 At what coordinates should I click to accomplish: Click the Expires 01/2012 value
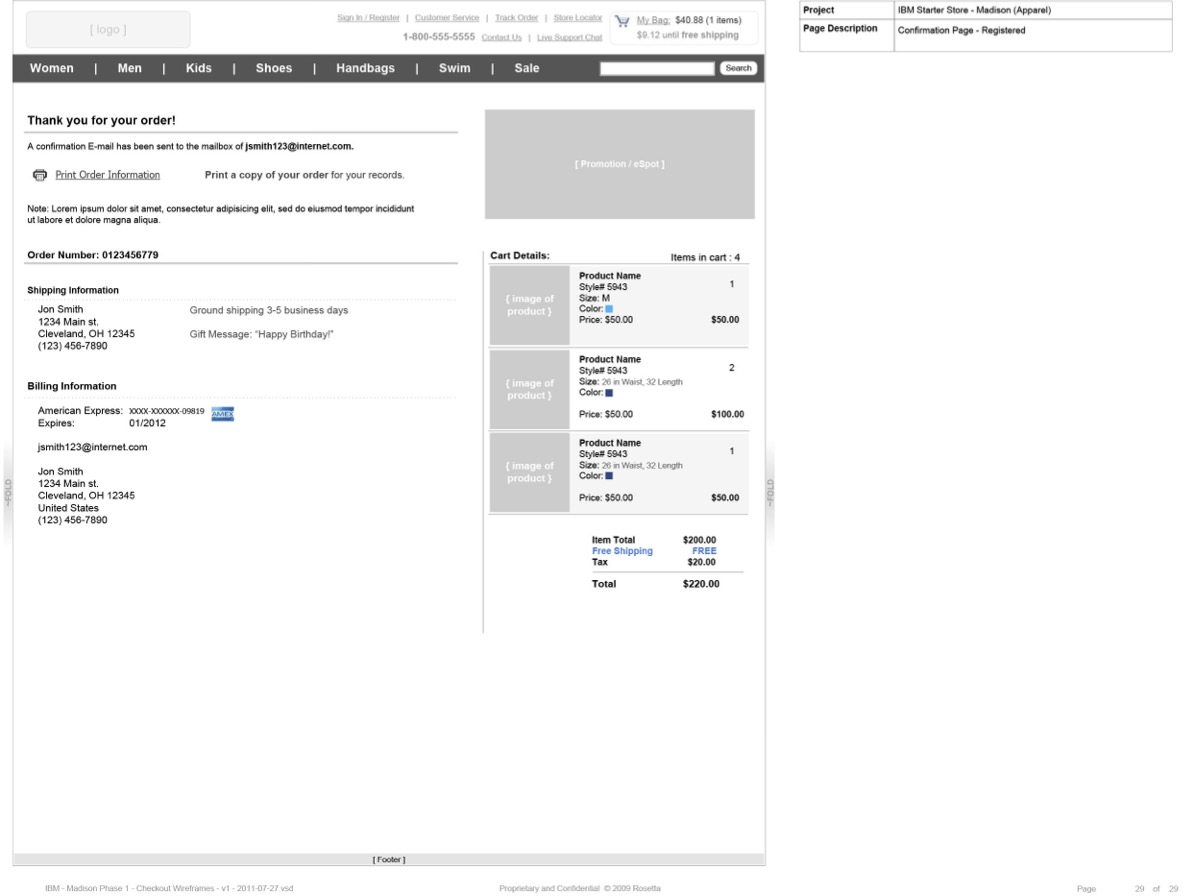click(x=147, y=423)
